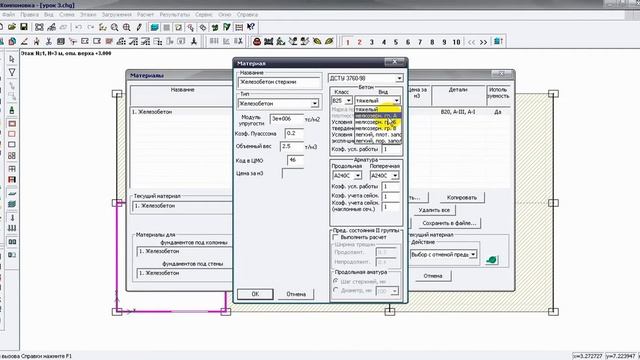Image resolution: width=640 pixels, height=360 pixels.
Task: Open the Расчет menu
Action: pos(145,15)
